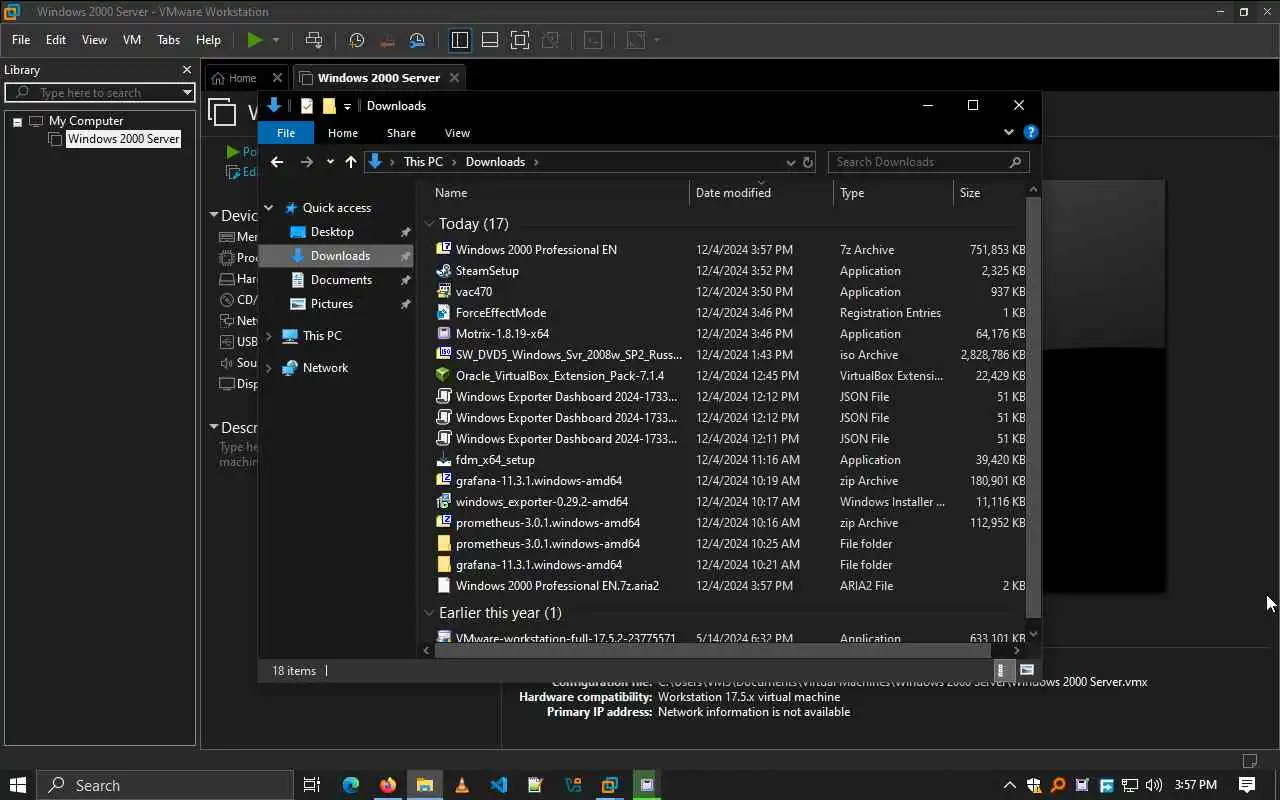Collapse the Earlier this year group
The height and width of the screenshot is (800, 1280).
(429, 613)
